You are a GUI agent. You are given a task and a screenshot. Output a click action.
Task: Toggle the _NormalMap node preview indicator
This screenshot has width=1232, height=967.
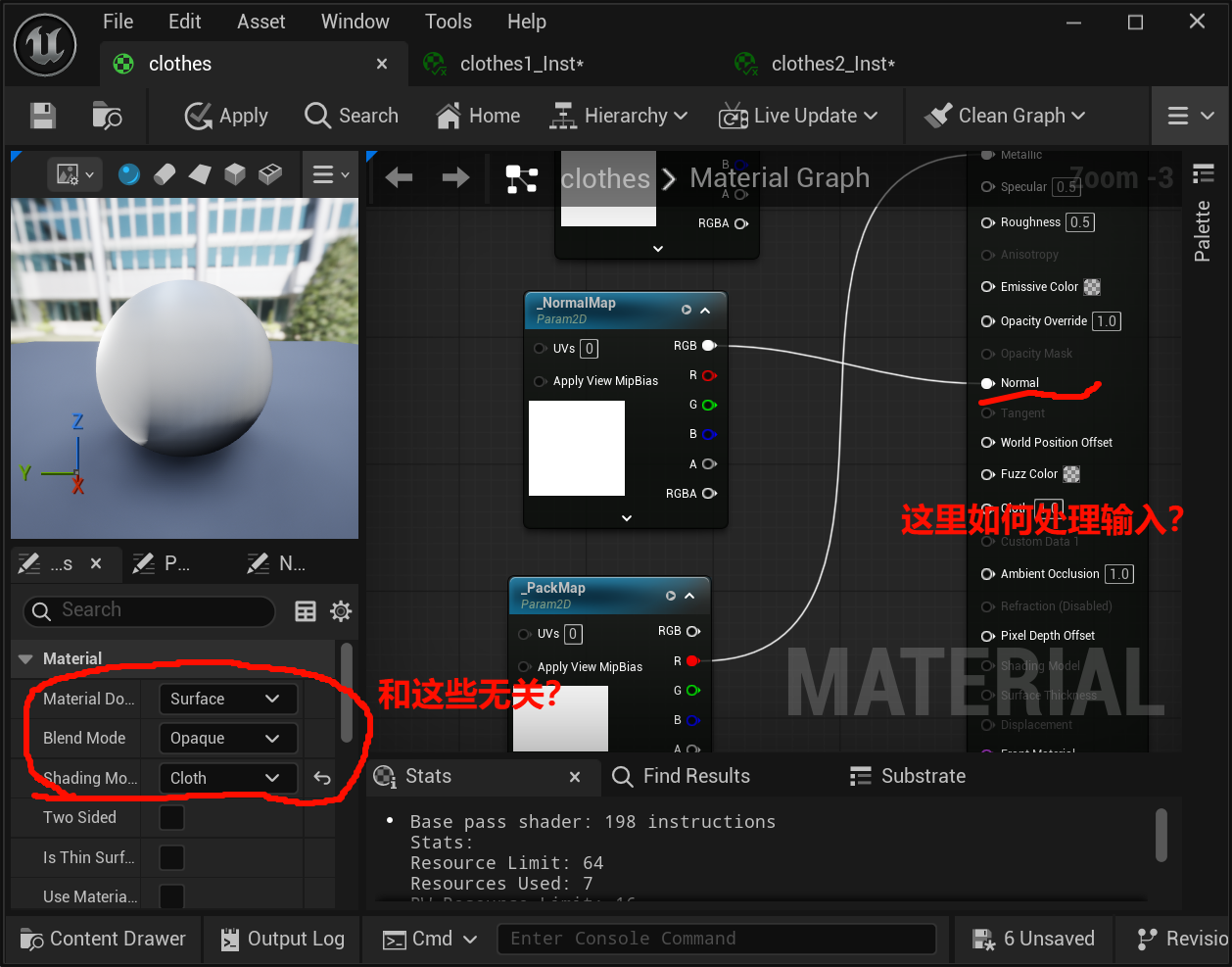(x=687, y=310)
